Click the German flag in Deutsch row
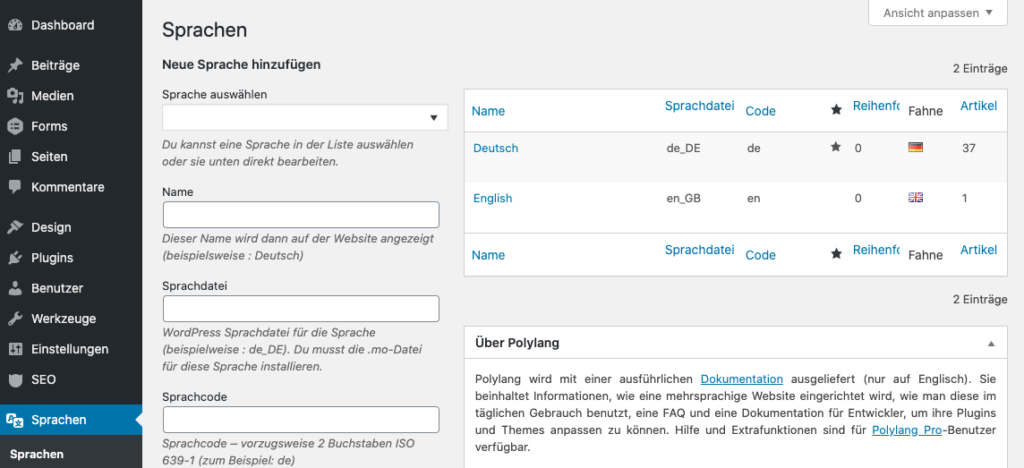This screenshot has height=468, width=1024. (914, 147)
